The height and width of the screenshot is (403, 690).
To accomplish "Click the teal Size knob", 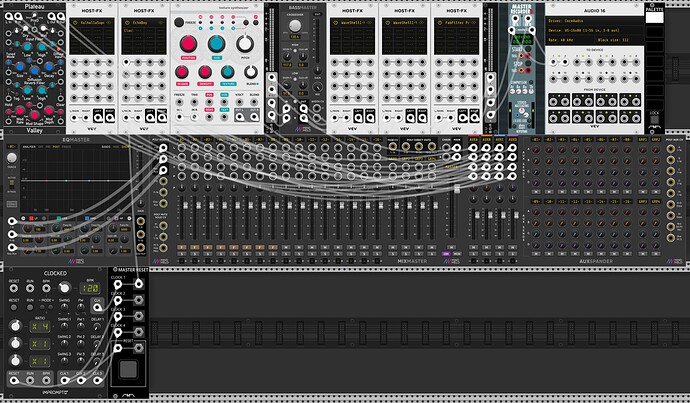I will pos(216,44).
